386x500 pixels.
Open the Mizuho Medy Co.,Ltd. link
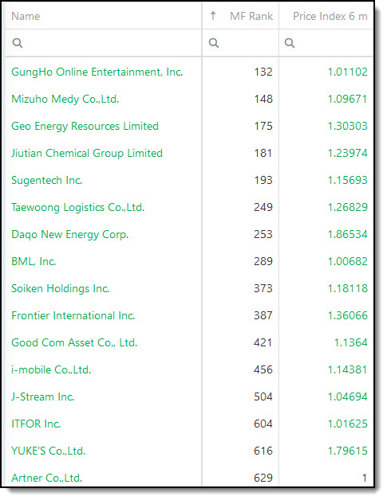pyautogui.click(x=65, y=99)
